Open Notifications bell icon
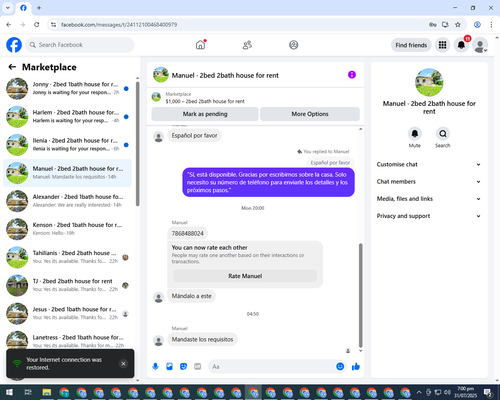Viewport: 500px width, 400px height. [461, 45]
